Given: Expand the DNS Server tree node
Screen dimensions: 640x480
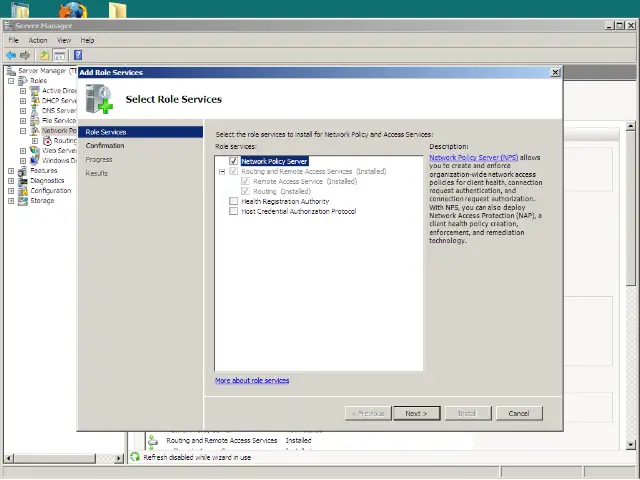Looking at the screenshot, I should click(23, 111).
